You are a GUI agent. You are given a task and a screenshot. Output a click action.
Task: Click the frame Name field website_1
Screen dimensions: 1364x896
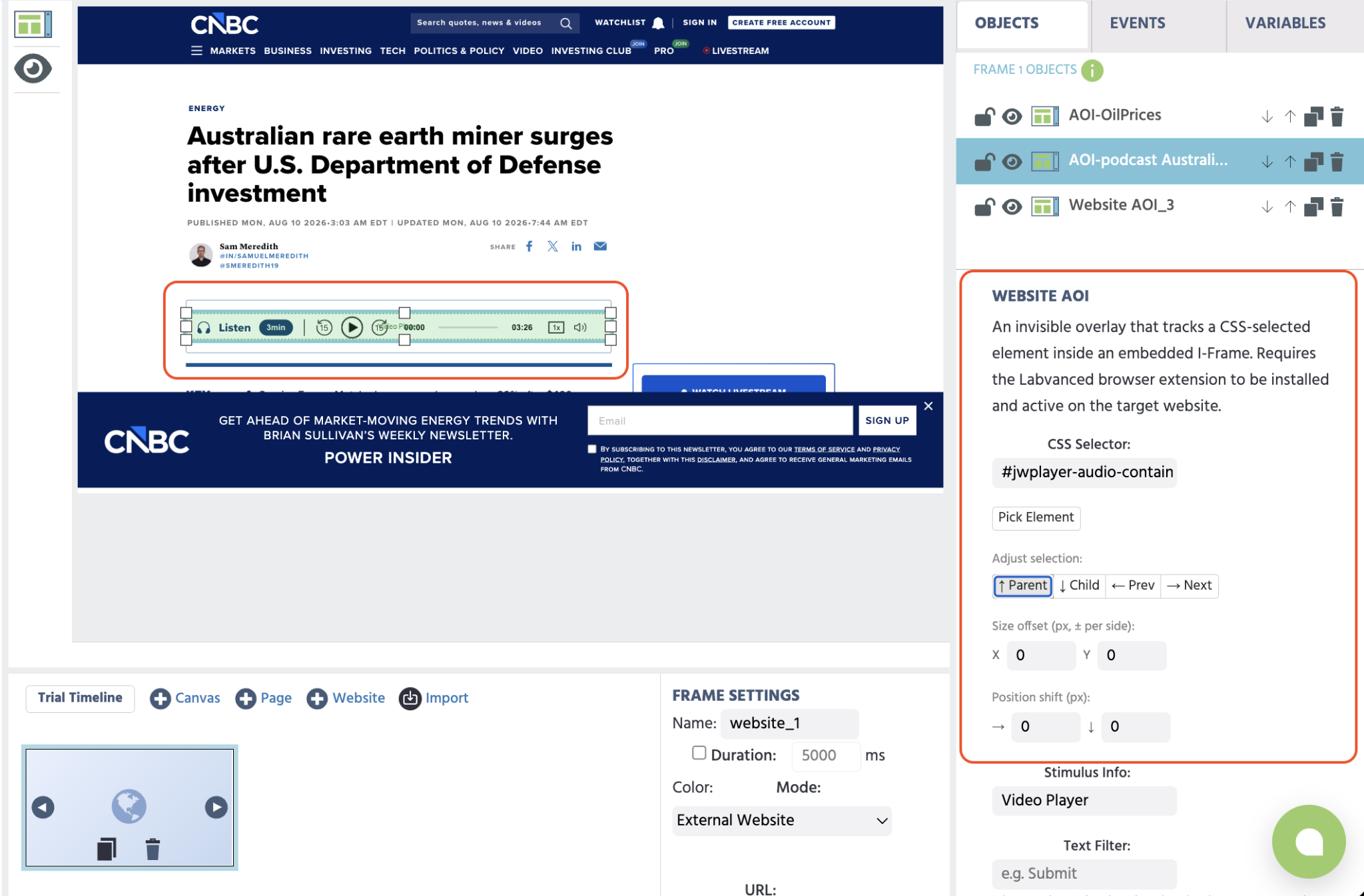(789, 724)
